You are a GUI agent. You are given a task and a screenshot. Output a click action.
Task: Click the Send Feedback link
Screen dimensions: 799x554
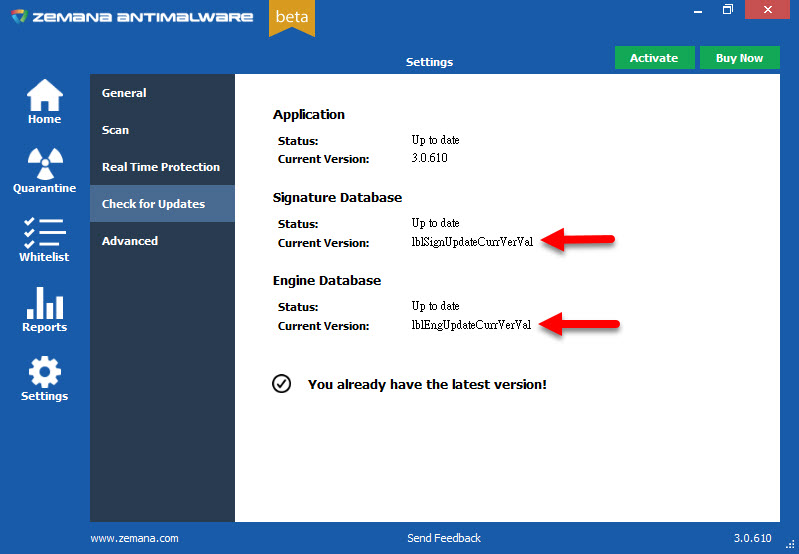[x=444, y=538]
